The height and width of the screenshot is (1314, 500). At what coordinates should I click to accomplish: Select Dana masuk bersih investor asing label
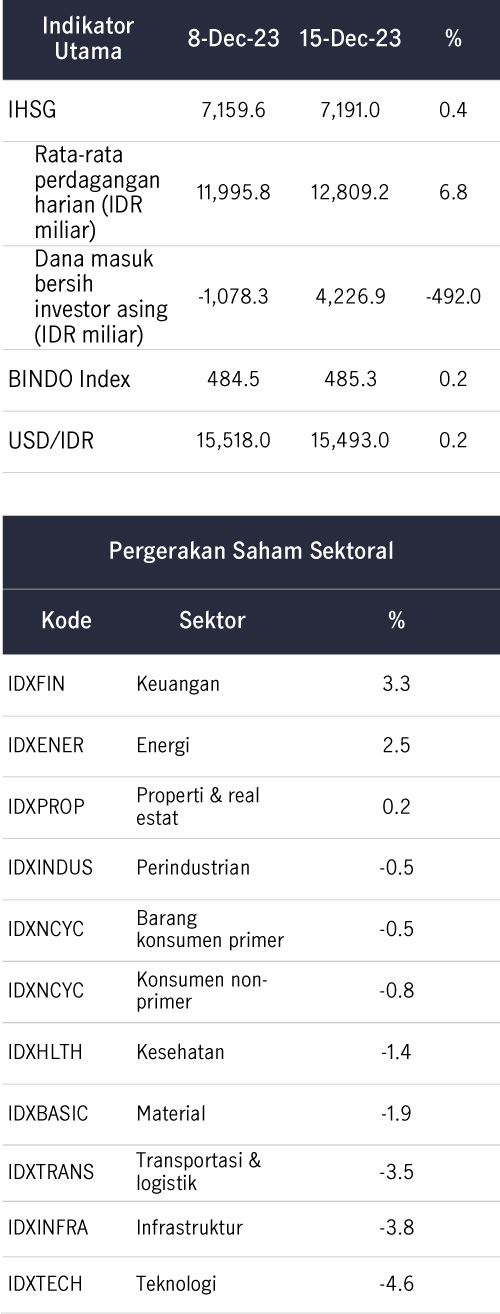tap(101, 298)
